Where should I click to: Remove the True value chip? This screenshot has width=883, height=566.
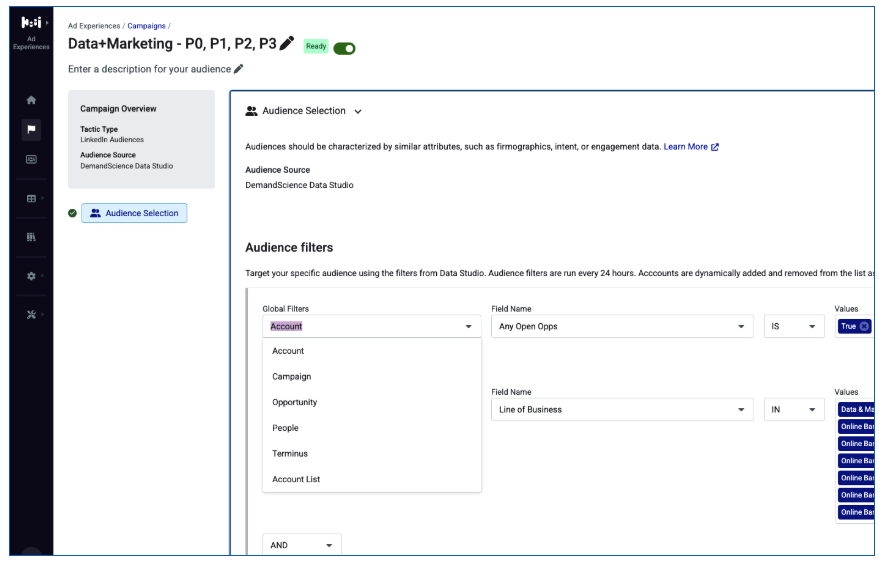(864, 326)
